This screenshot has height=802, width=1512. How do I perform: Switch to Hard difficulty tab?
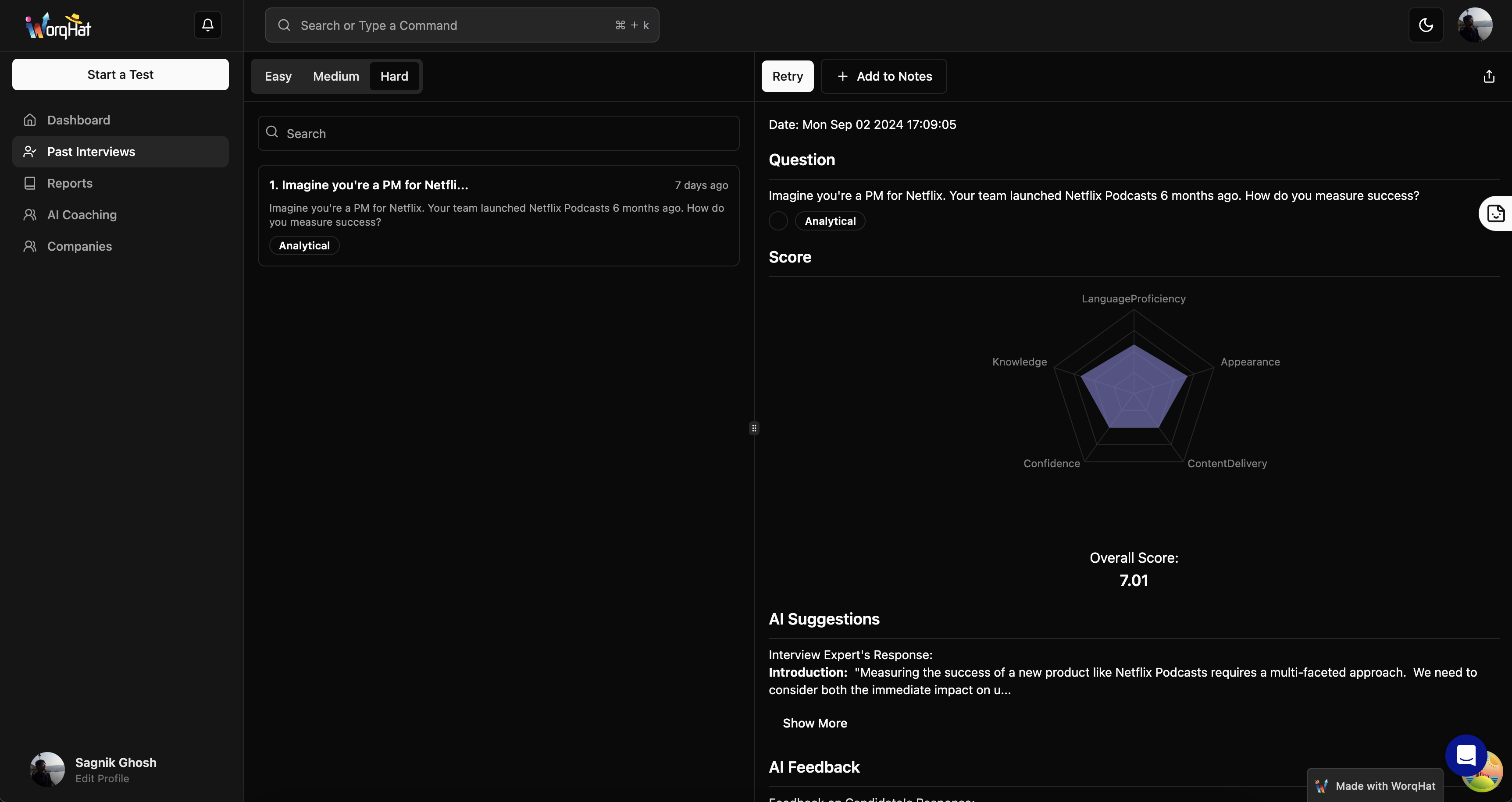(394, 76)
